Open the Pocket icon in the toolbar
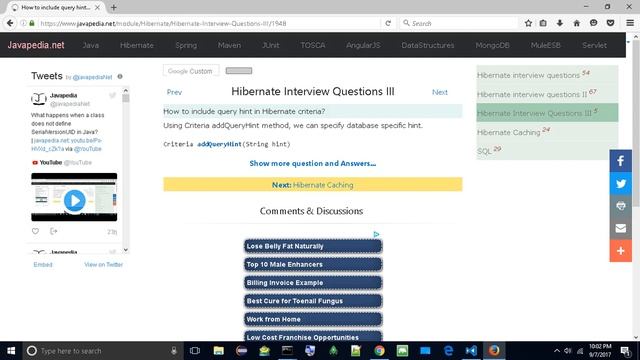The image size is (640, 360). click(611, 23)
